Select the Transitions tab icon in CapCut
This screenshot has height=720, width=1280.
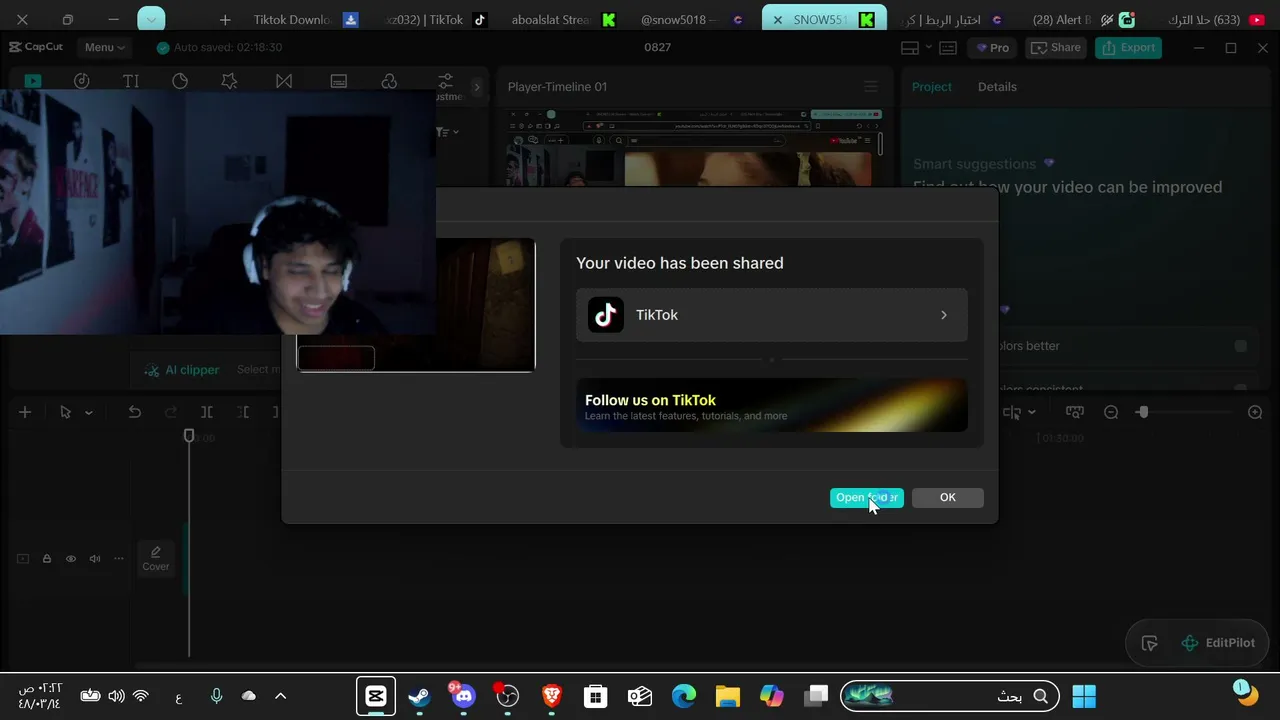[x=284, y=81]
